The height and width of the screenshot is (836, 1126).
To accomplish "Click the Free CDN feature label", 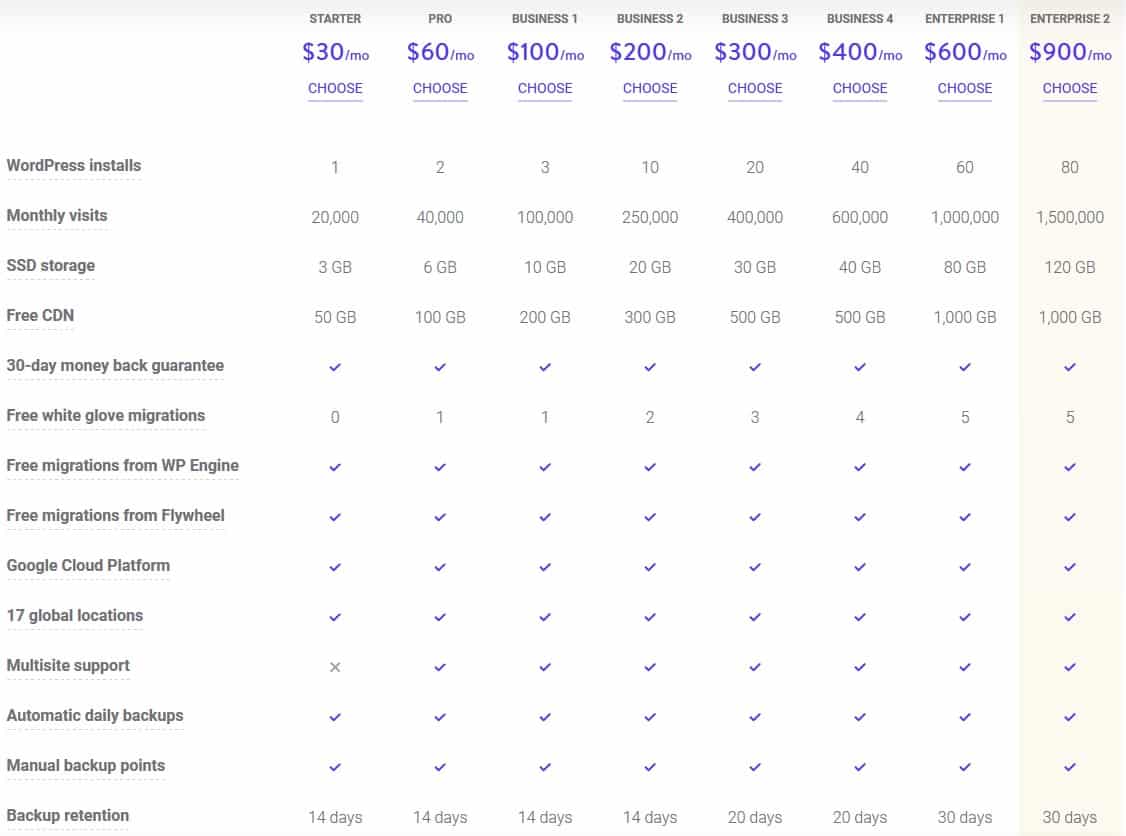I will [40, 315].
